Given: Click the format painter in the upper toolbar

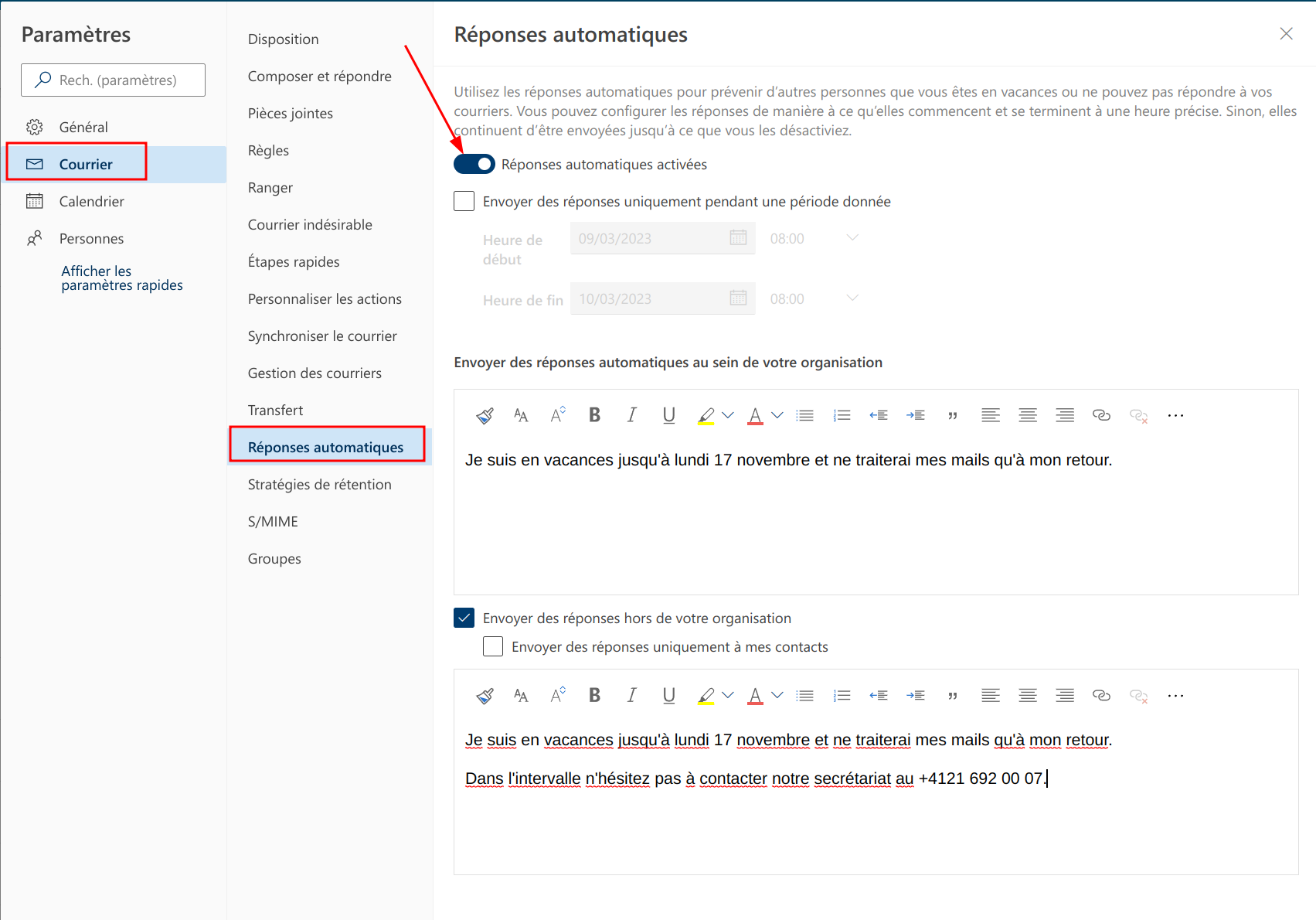Looking at the screenshot, I should click(x=485, y=416).
